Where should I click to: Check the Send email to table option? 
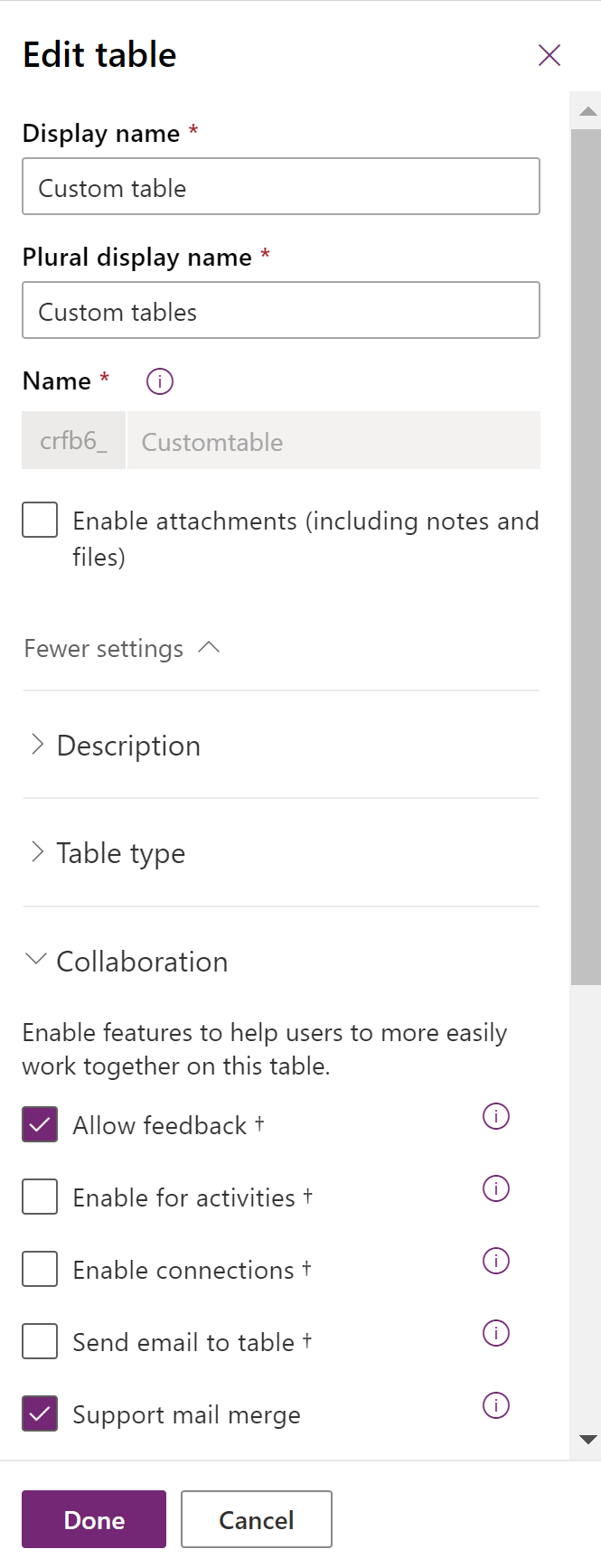tap(39, 1341)
